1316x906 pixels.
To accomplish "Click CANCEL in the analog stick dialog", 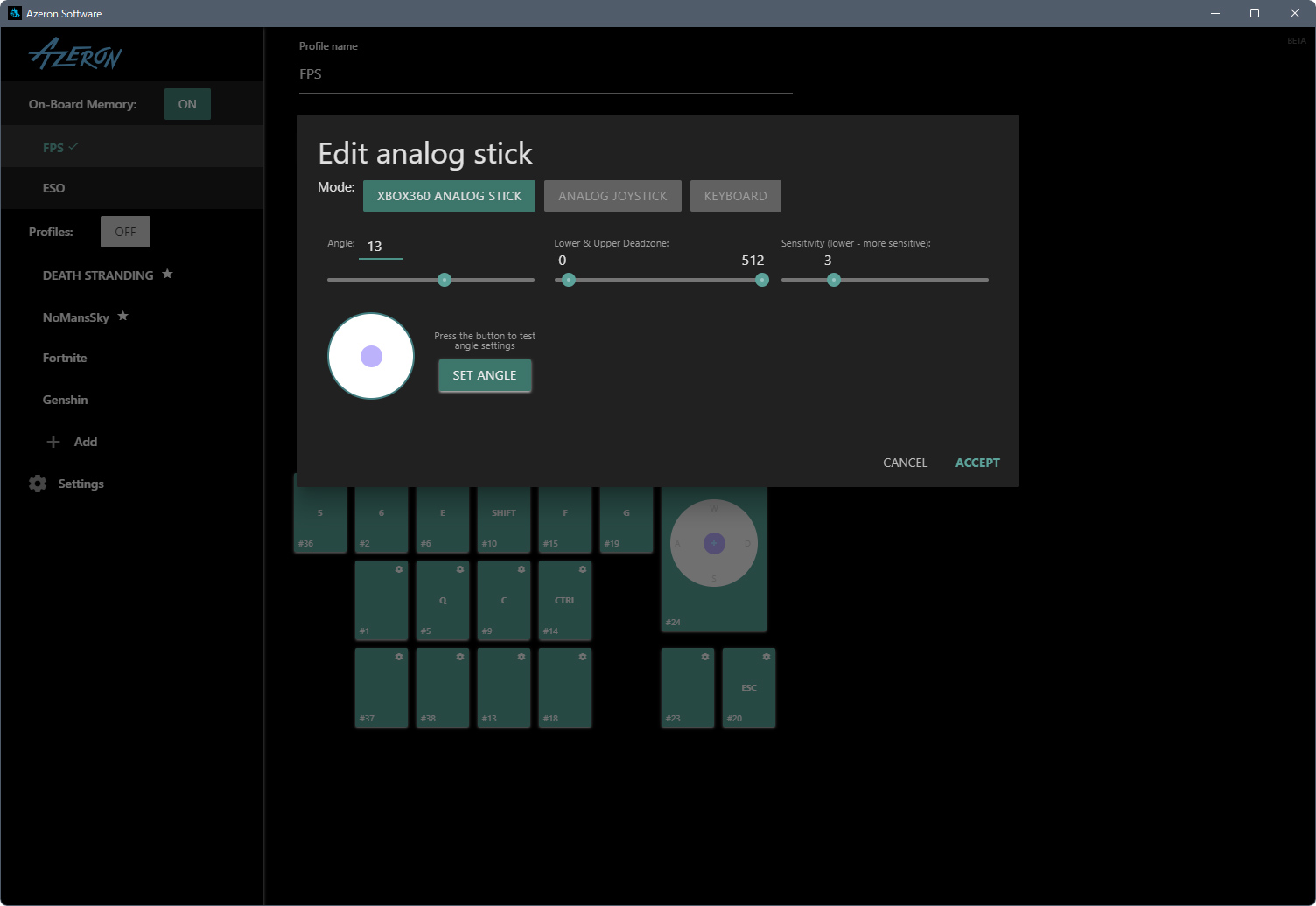I will click(905, 463).
